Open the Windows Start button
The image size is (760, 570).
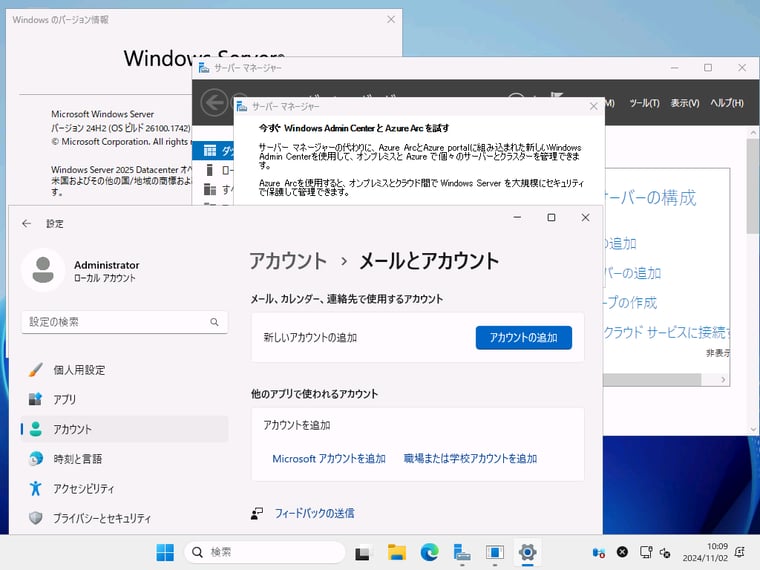pos(165,552)
